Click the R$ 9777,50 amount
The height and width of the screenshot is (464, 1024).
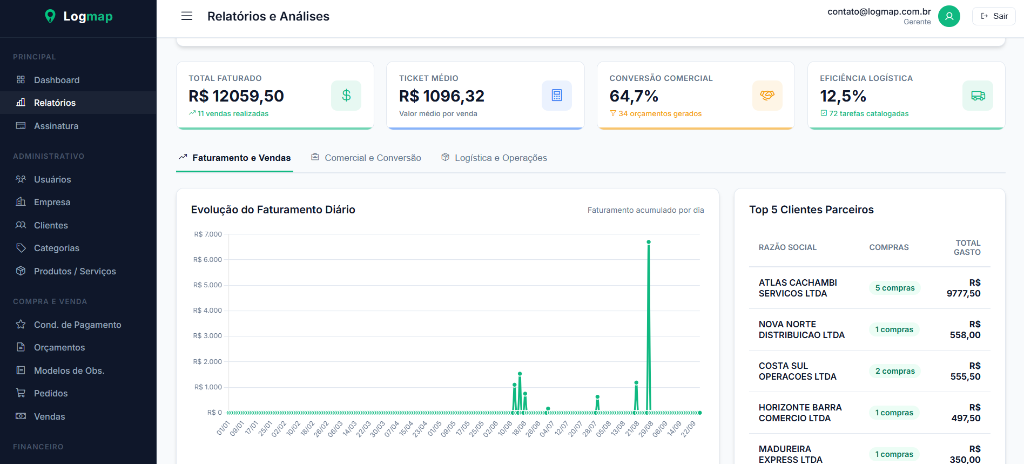pos(963,288)
